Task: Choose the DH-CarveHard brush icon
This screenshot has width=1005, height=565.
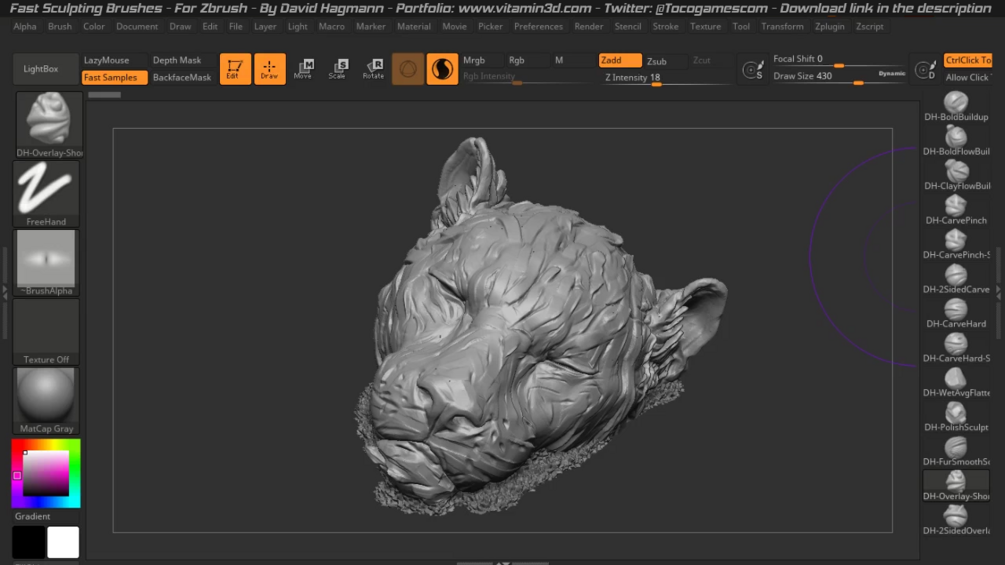Action: 956,310
